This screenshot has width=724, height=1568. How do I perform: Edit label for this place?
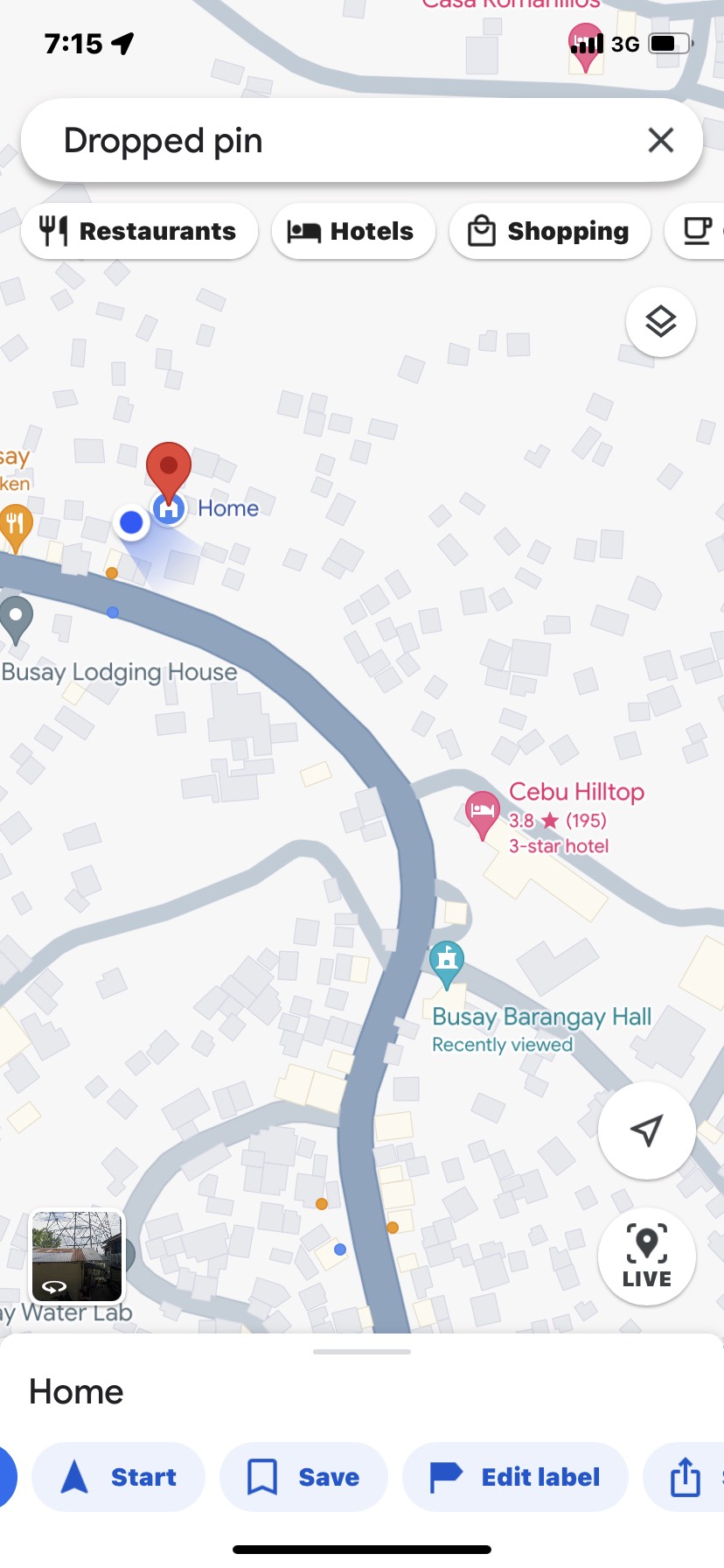click(515, 1477)
